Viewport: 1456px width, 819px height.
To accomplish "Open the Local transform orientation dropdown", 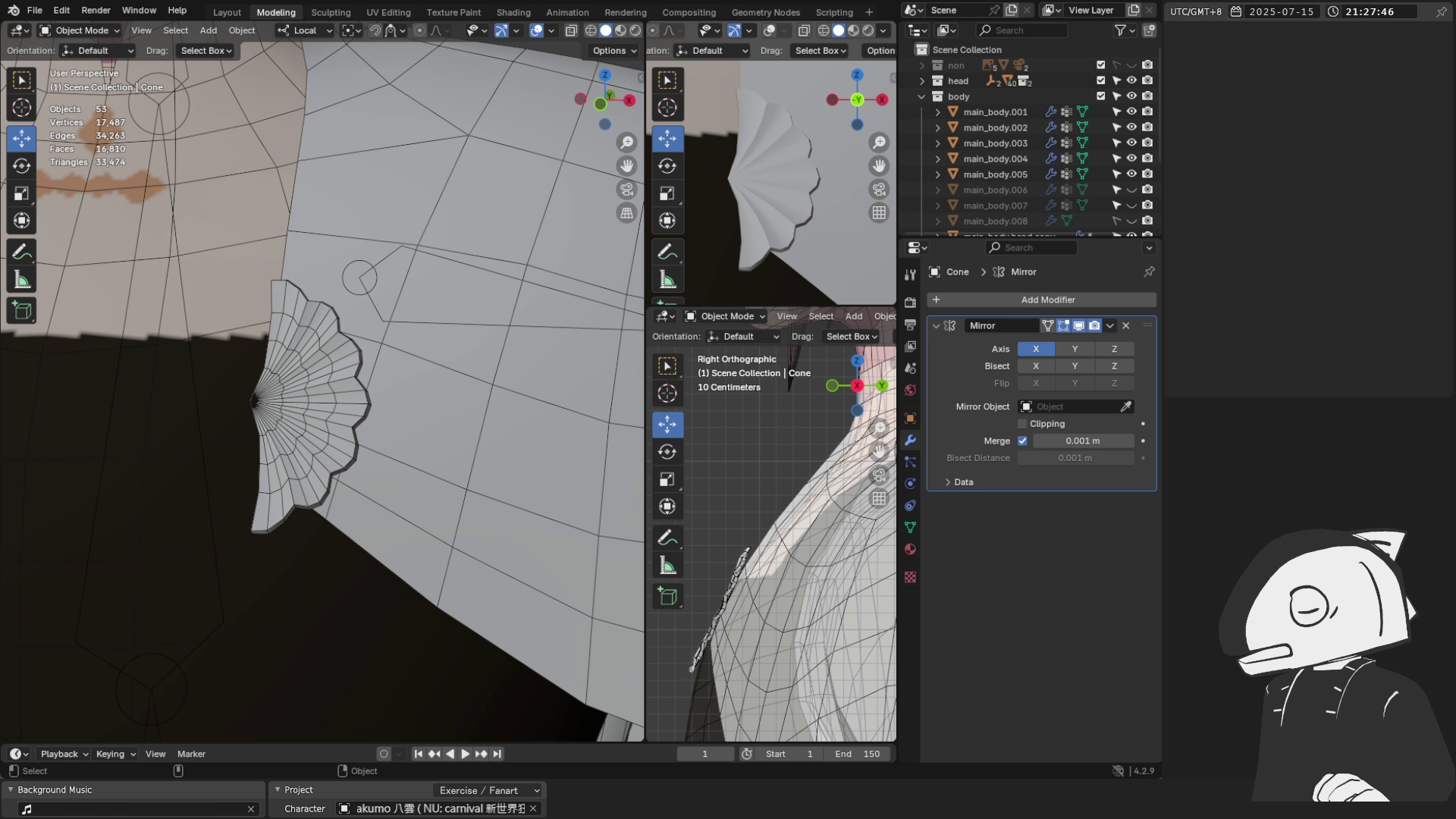I will pos(305,30).
